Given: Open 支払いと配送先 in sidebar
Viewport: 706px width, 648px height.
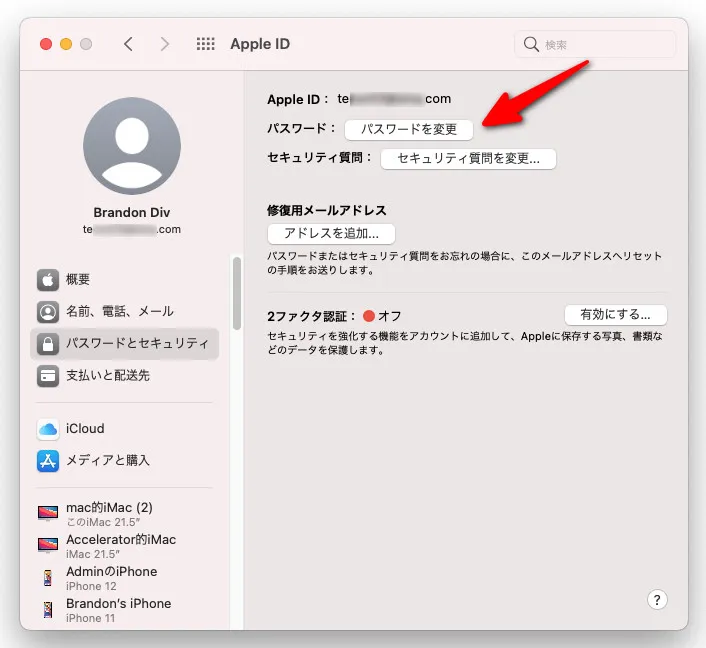Looking at the screenshot, I should [124, 376].
